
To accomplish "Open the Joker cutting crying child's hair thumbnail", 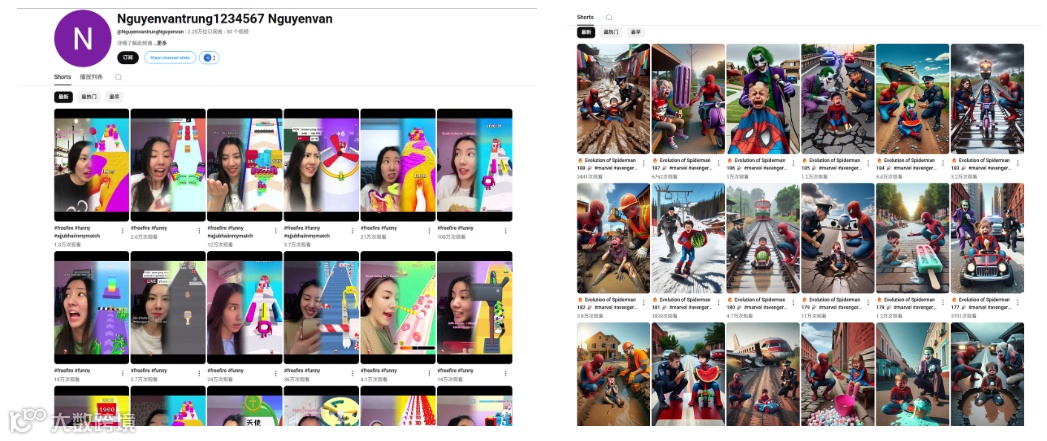I will pyautogui.click(x=763, y=99).
